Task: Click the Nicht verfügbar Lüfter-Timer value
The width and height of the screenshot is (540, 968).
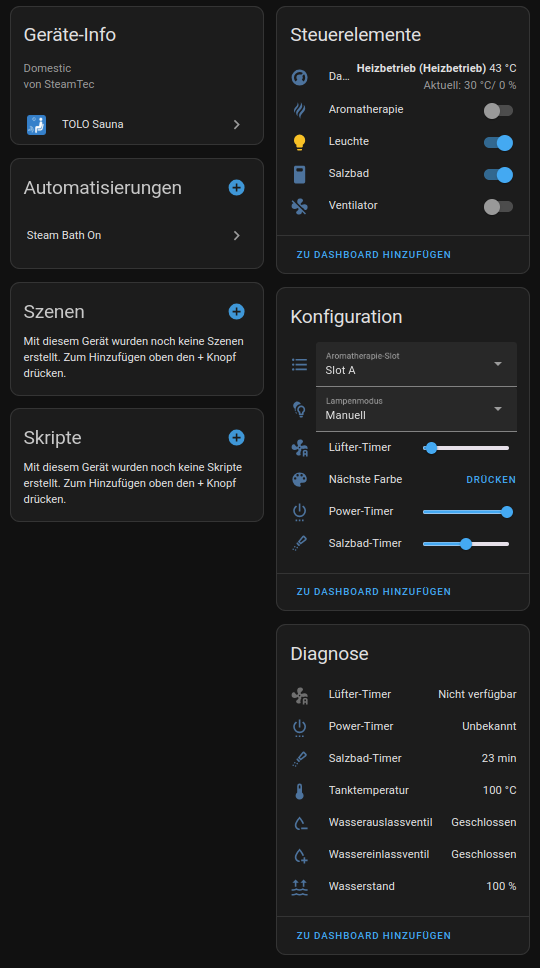Action: pyautogui.click(x=477, y=695)
